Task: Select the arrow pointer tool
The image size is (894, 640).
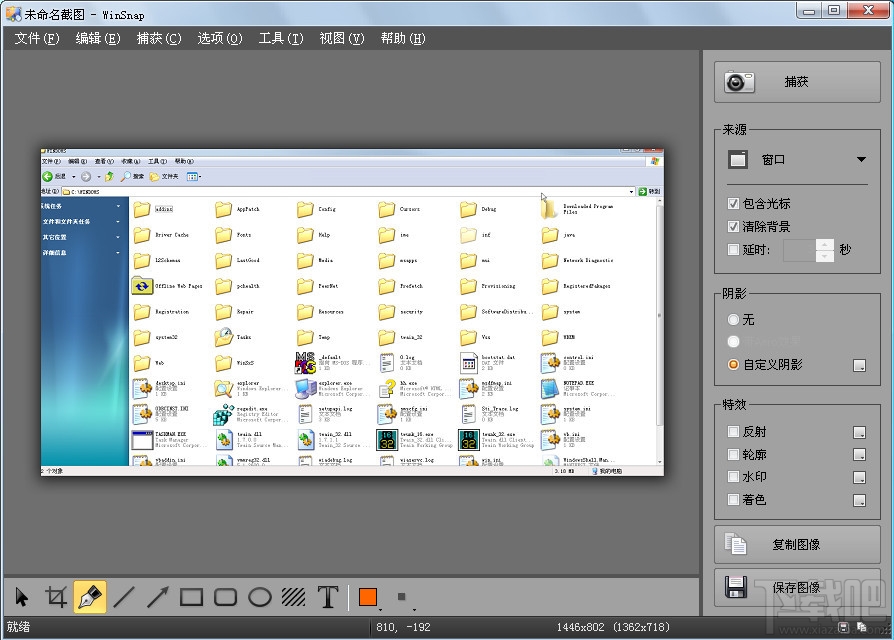Action: tap(22, 598)
